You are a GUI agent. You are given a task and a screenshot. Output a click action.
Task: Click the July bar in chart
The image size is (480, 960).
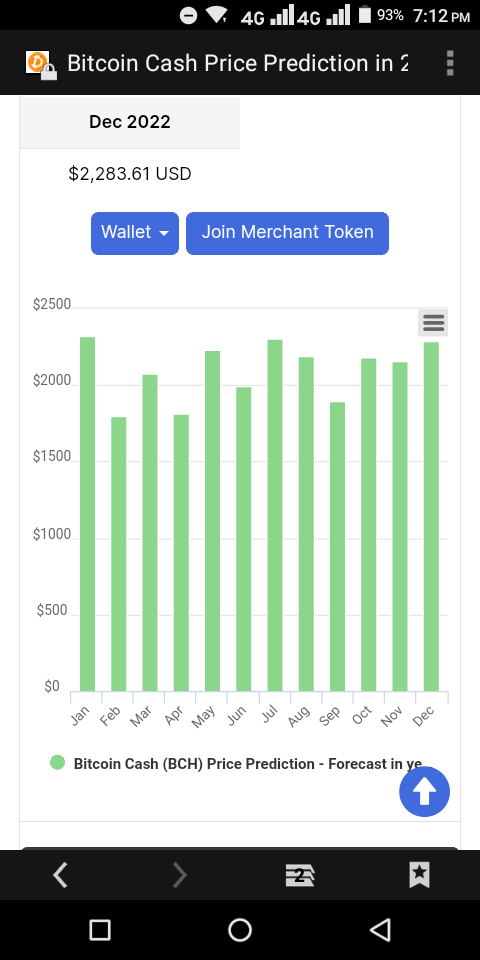point(275,516)
